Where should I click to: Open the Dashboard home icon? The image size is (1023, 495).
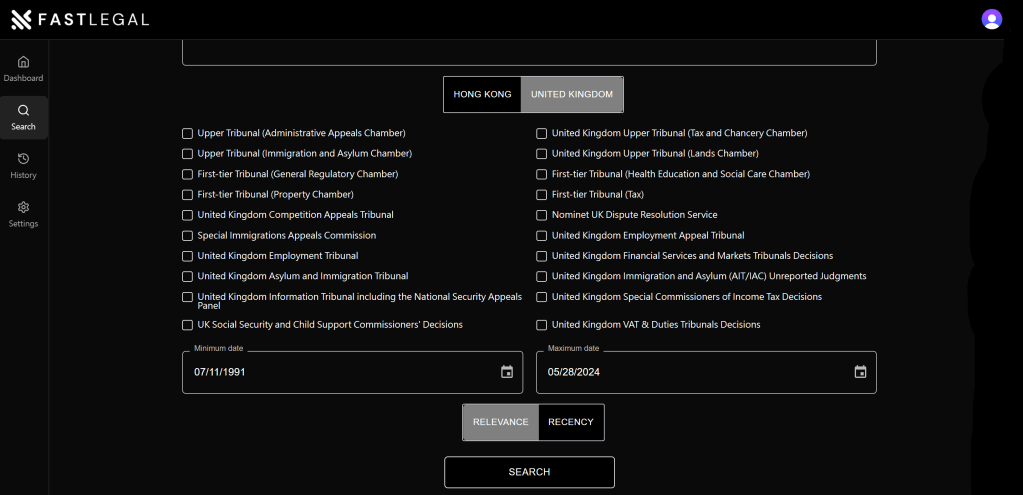point(23,62)
